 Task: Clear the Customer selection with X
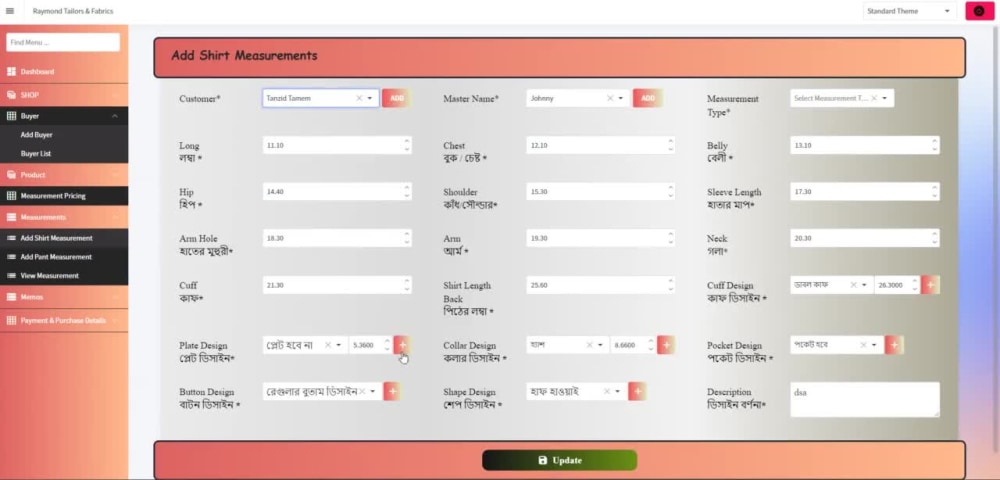pyautogui.click(x=359, y=98)
